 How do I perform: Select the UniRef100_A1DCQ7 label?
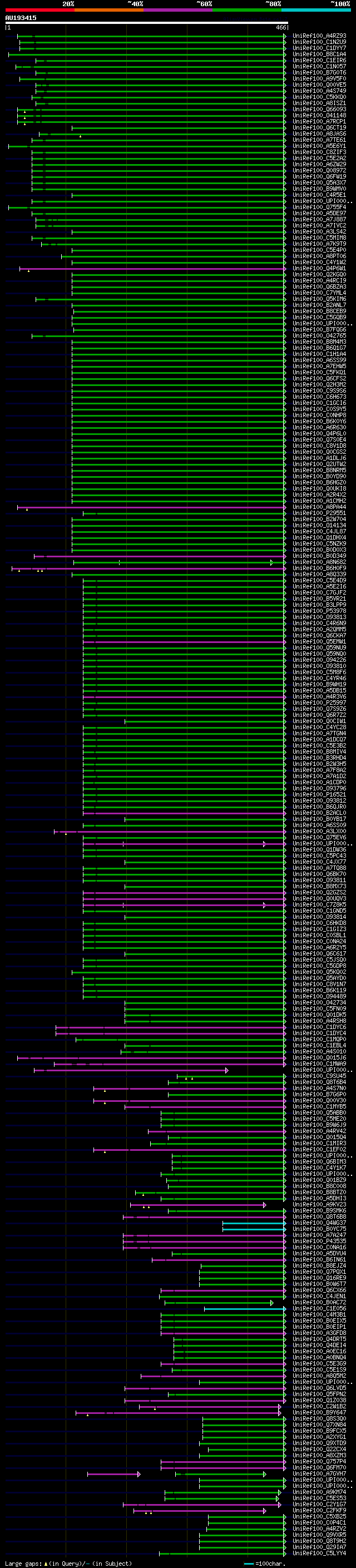tap(319, 740)
